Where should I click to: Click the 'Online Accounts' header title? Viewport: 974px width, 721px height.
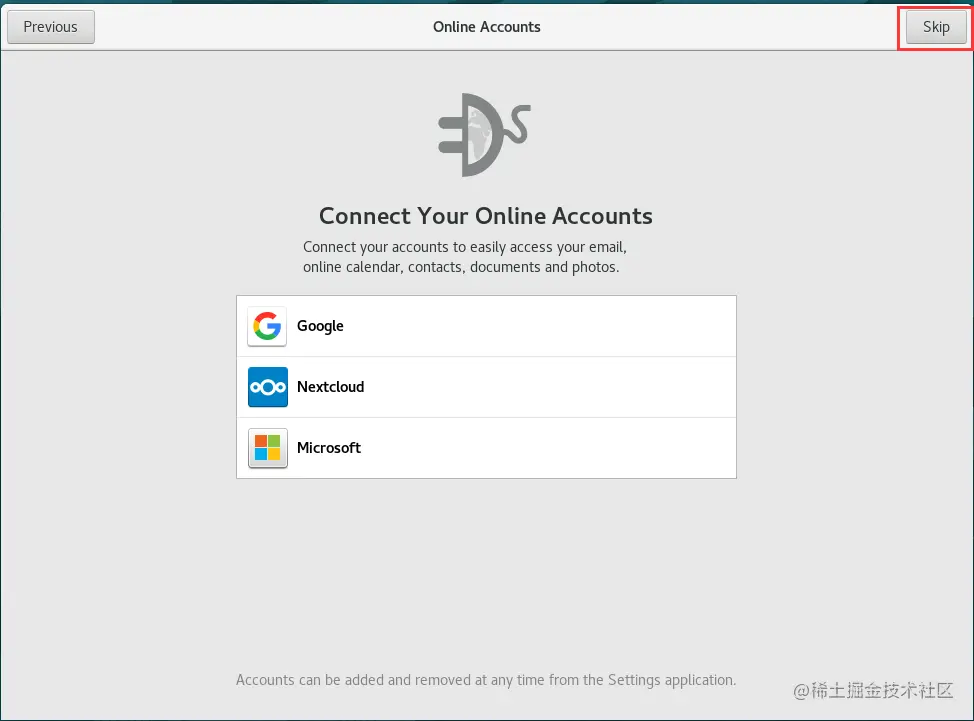pos(486,27)
